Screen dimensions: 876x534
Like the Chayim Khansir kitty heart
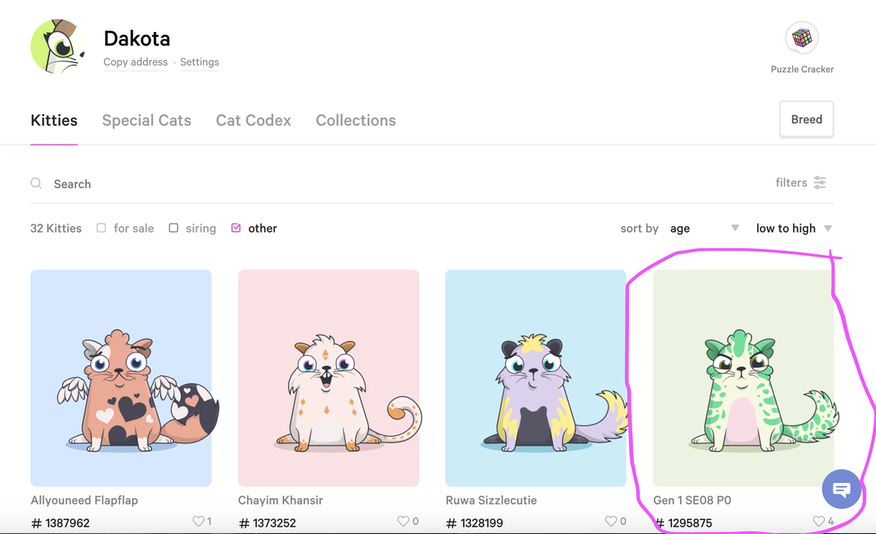(403, 521)
